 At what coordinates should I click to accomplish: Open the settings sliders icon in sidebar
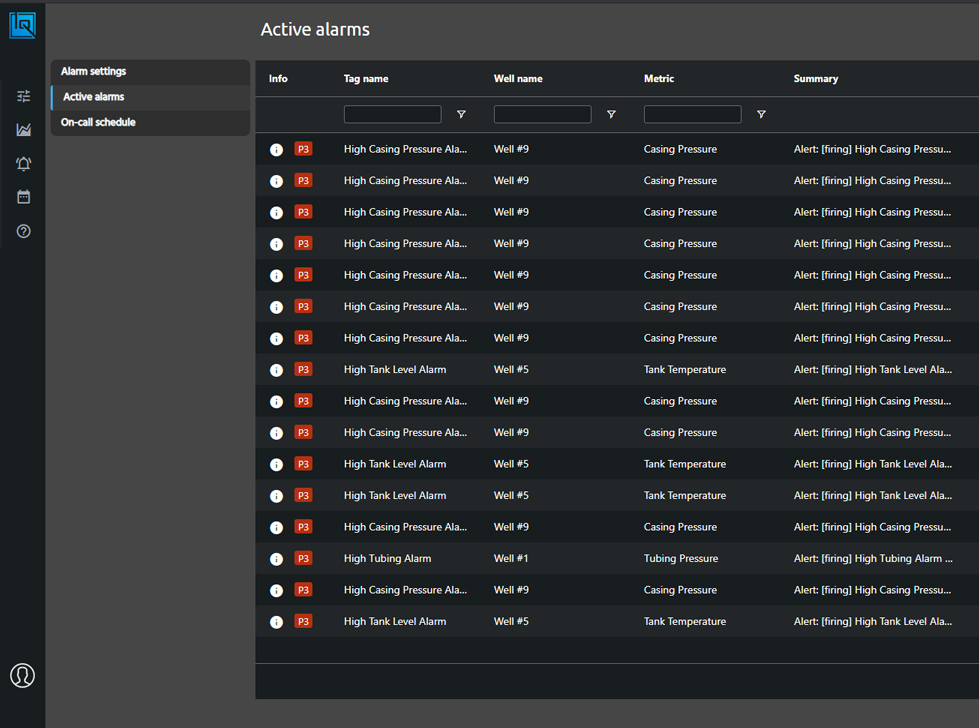click(24, 96)
